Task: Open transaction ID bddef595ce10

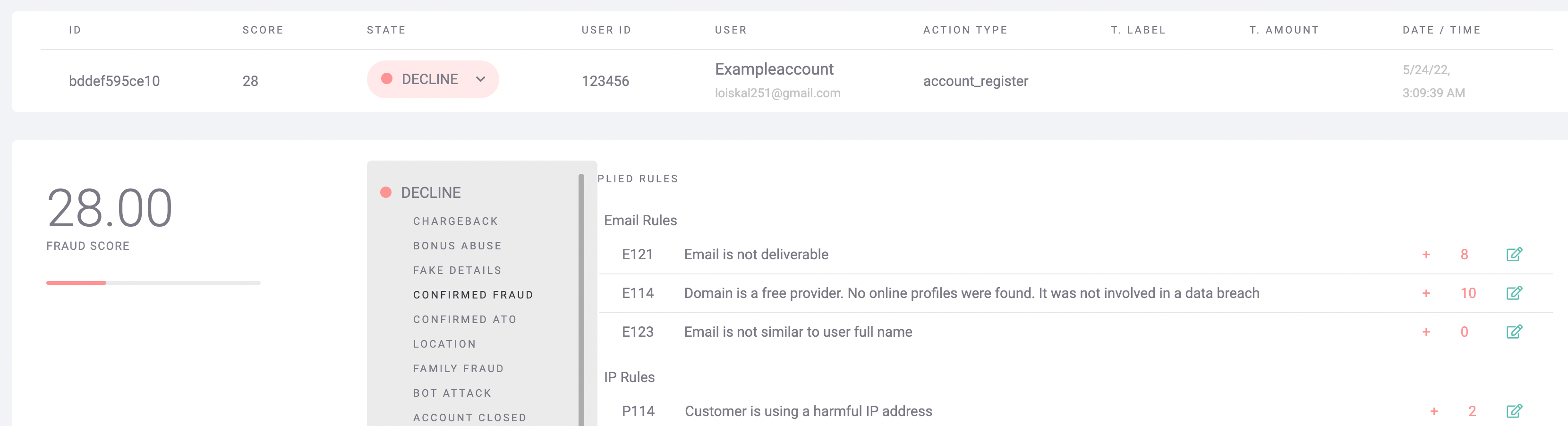Action: (114, 81)
